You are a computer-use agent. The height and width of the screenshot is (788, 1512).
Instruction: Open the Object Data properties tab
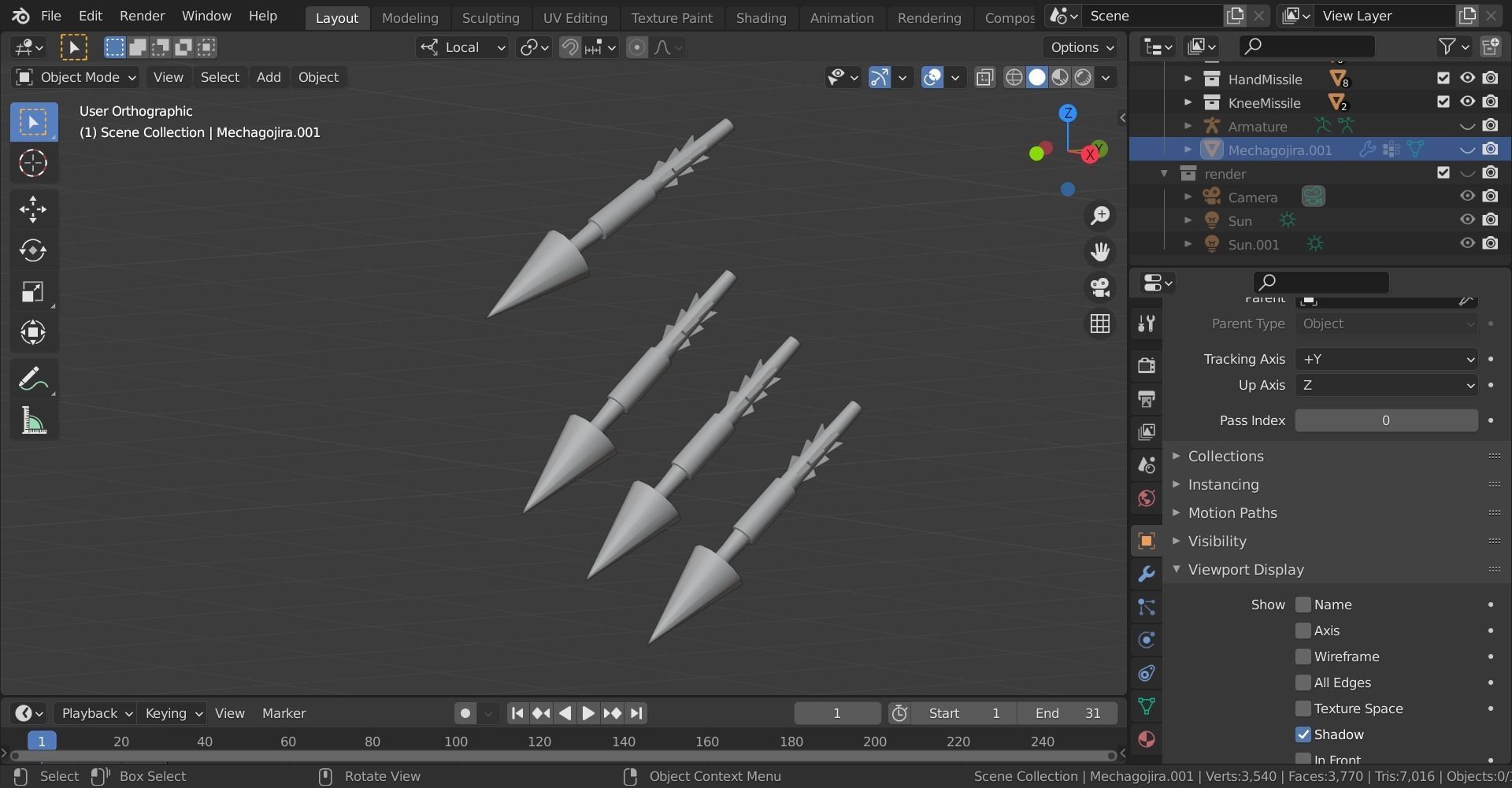(x=1147, y=706)
